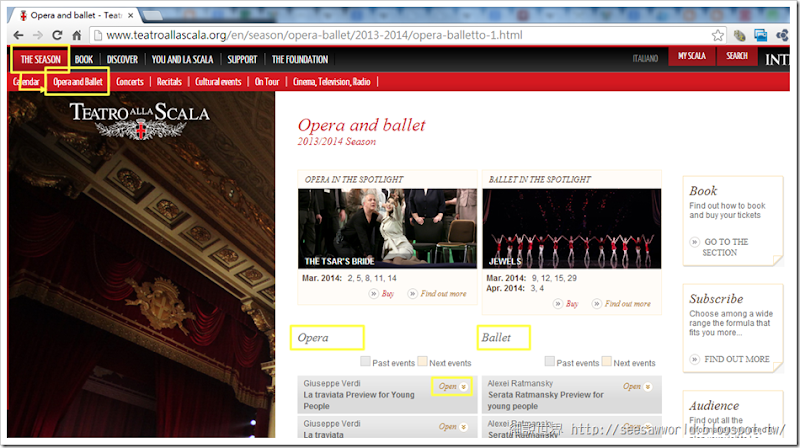Click the Ballet section heading
800x448 pixels.
pyautogui.click(x=496, y=337)
